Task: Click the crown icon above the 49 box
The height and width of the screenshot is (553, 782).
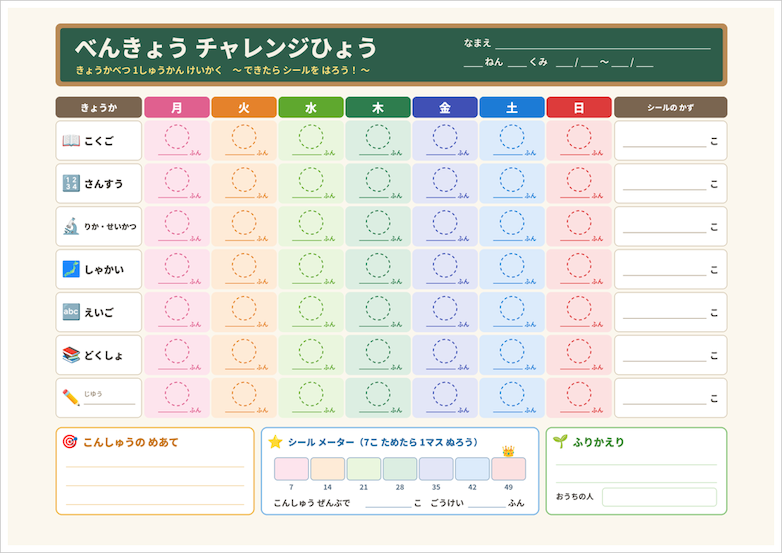Action: 508,451
